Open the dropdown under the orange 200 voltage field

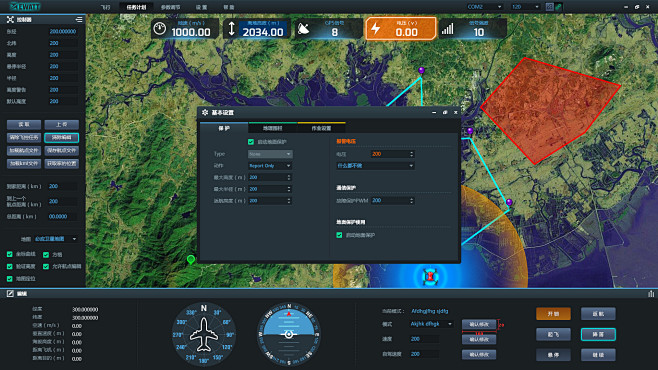[375, 166]
